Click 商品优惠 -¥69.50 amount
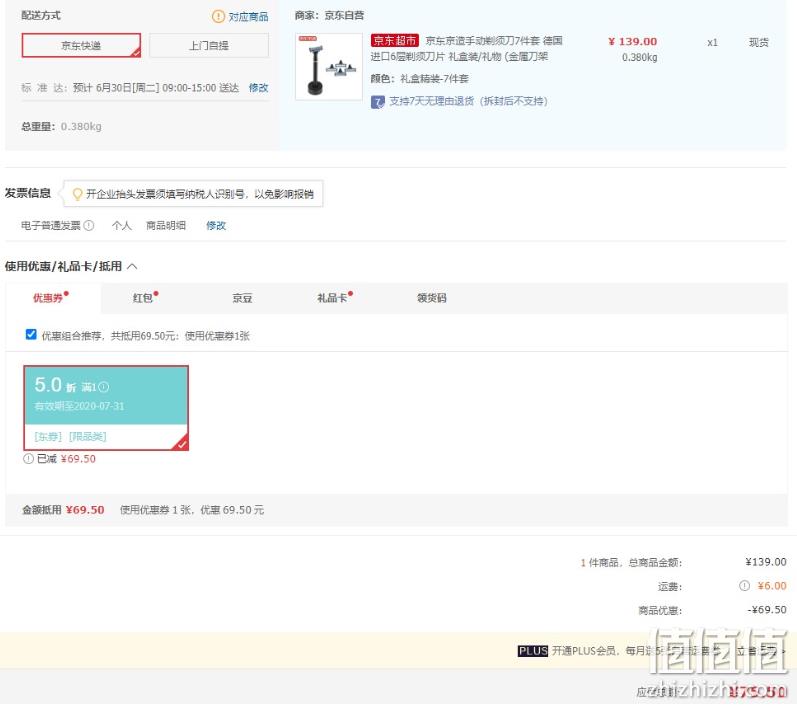 (x=767, y=609)
